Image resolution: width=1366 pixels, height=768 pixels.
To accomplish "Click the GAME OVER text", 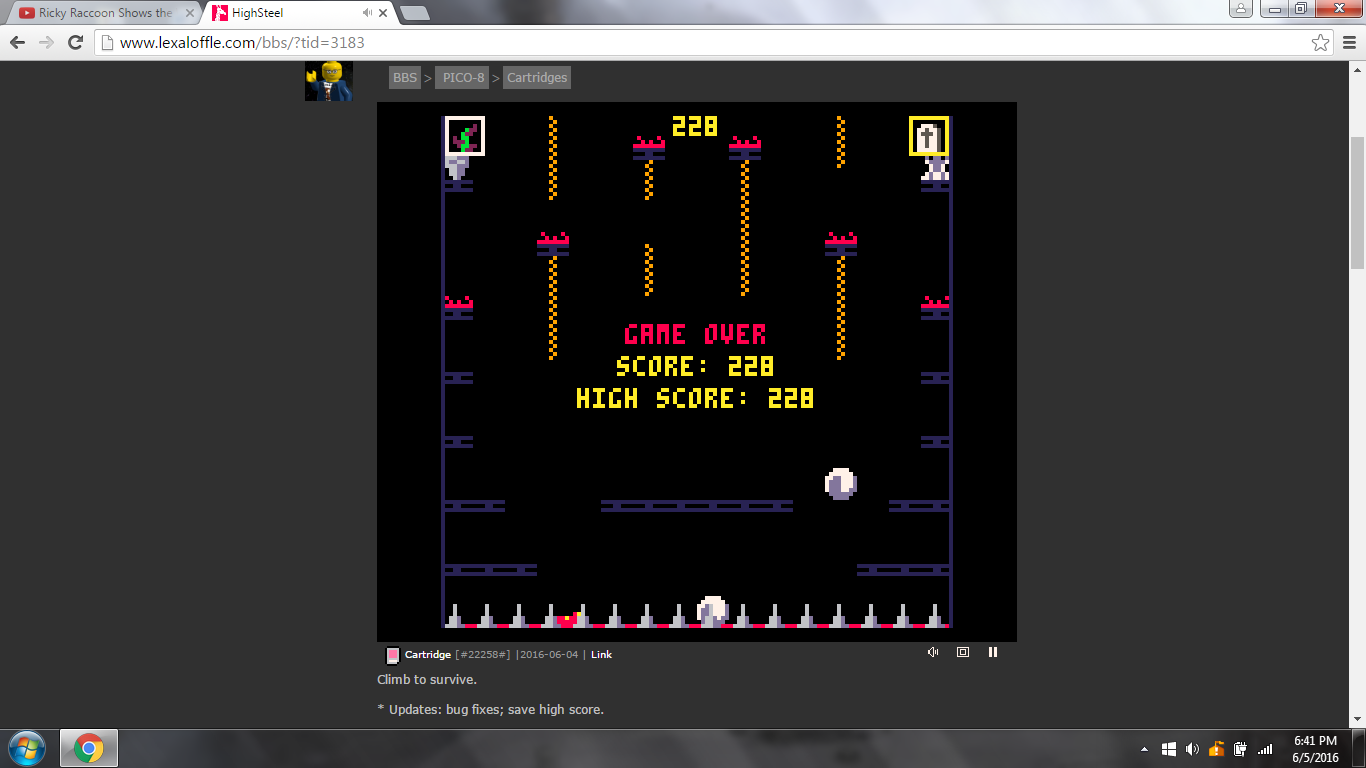I will (695, 334).
